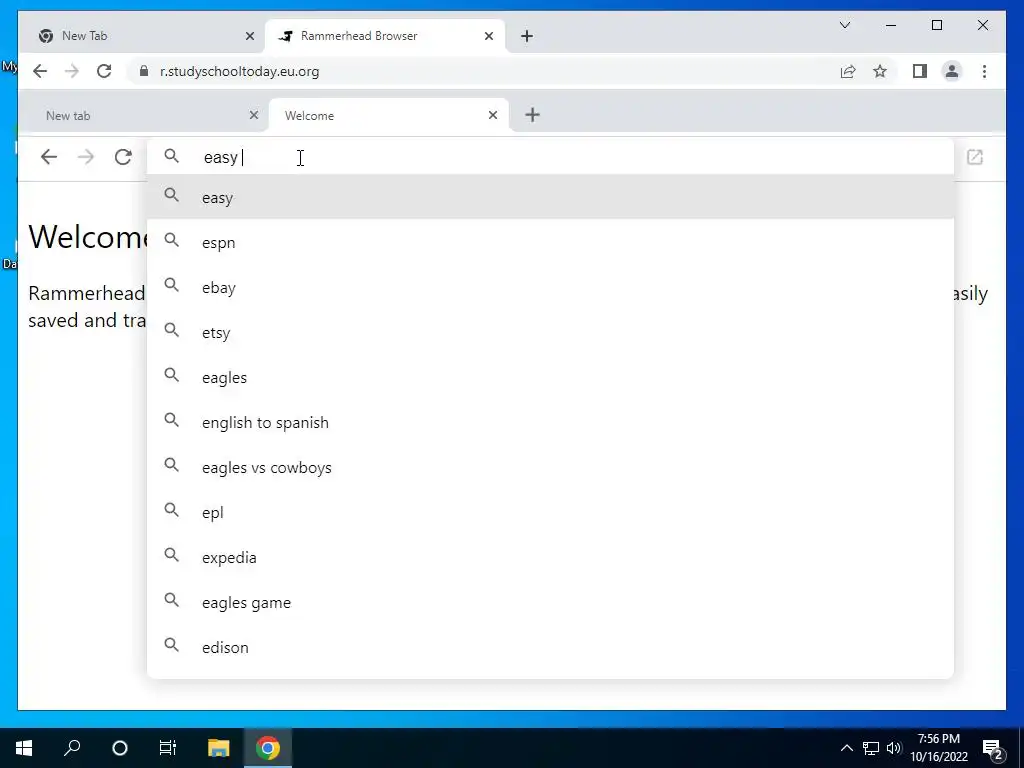Launch File Explorer from taskbar
Image resolution: width=1024 pixels, height=768 pixels.
[x=219, y=748]
